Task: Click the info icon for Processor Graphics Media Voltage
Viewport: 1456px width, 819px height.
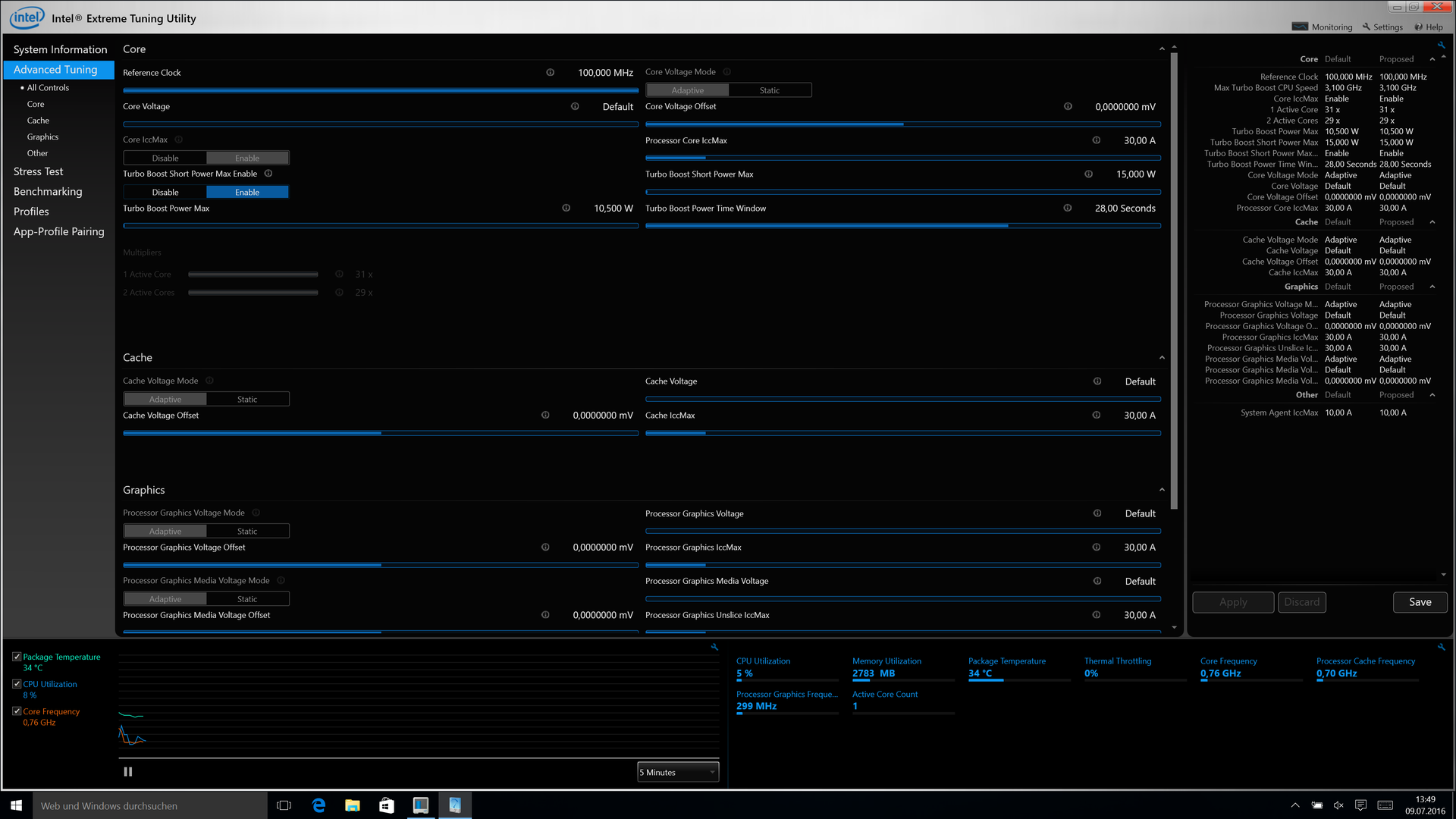Action: pos(1097,581)
